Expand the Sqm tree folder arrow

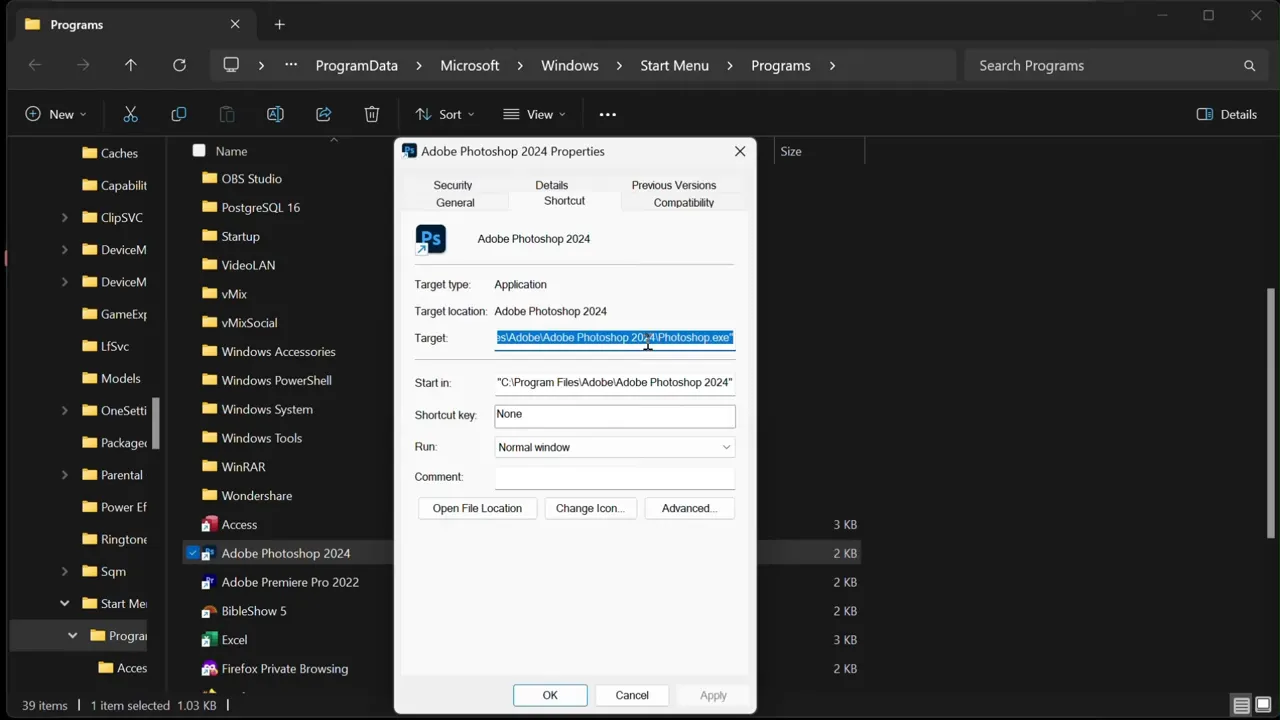65,572
